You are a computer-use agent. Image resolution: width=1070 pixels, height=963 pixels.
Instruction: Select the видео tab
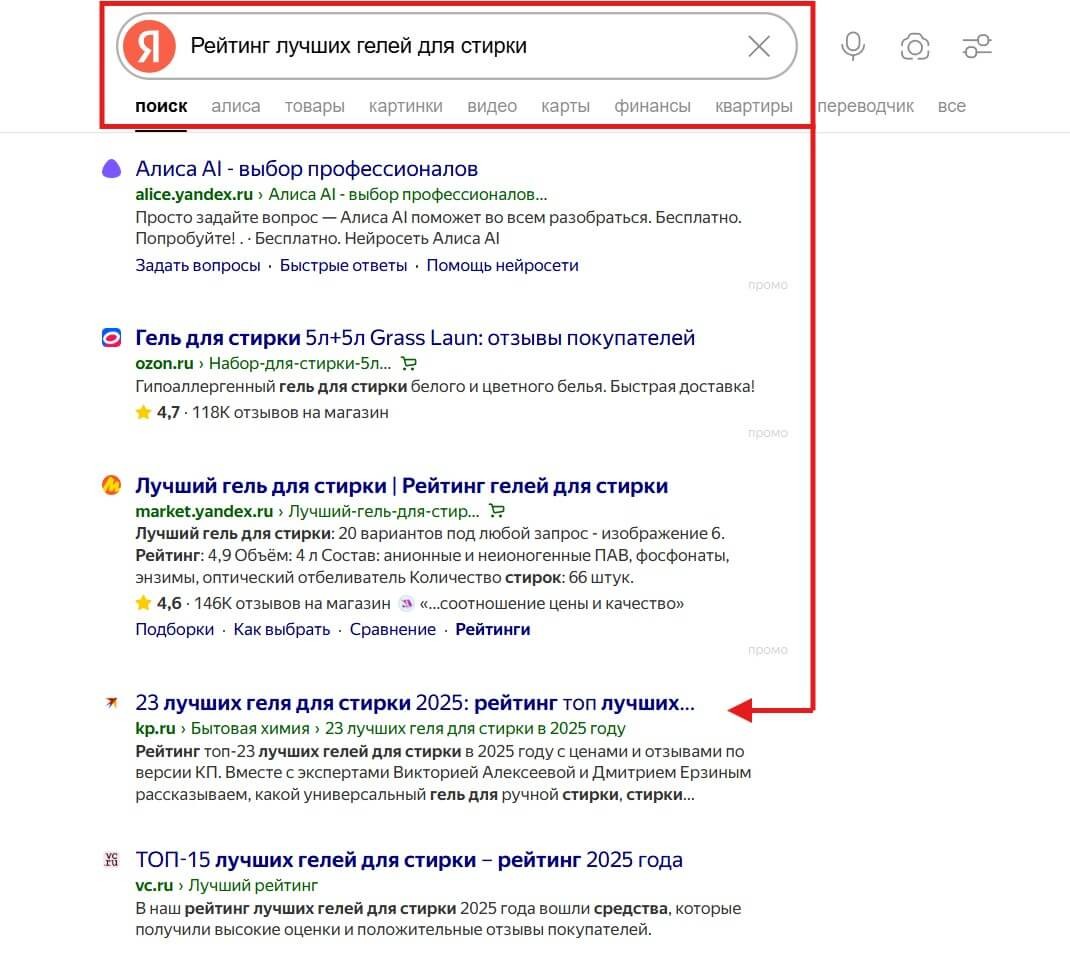492,106
